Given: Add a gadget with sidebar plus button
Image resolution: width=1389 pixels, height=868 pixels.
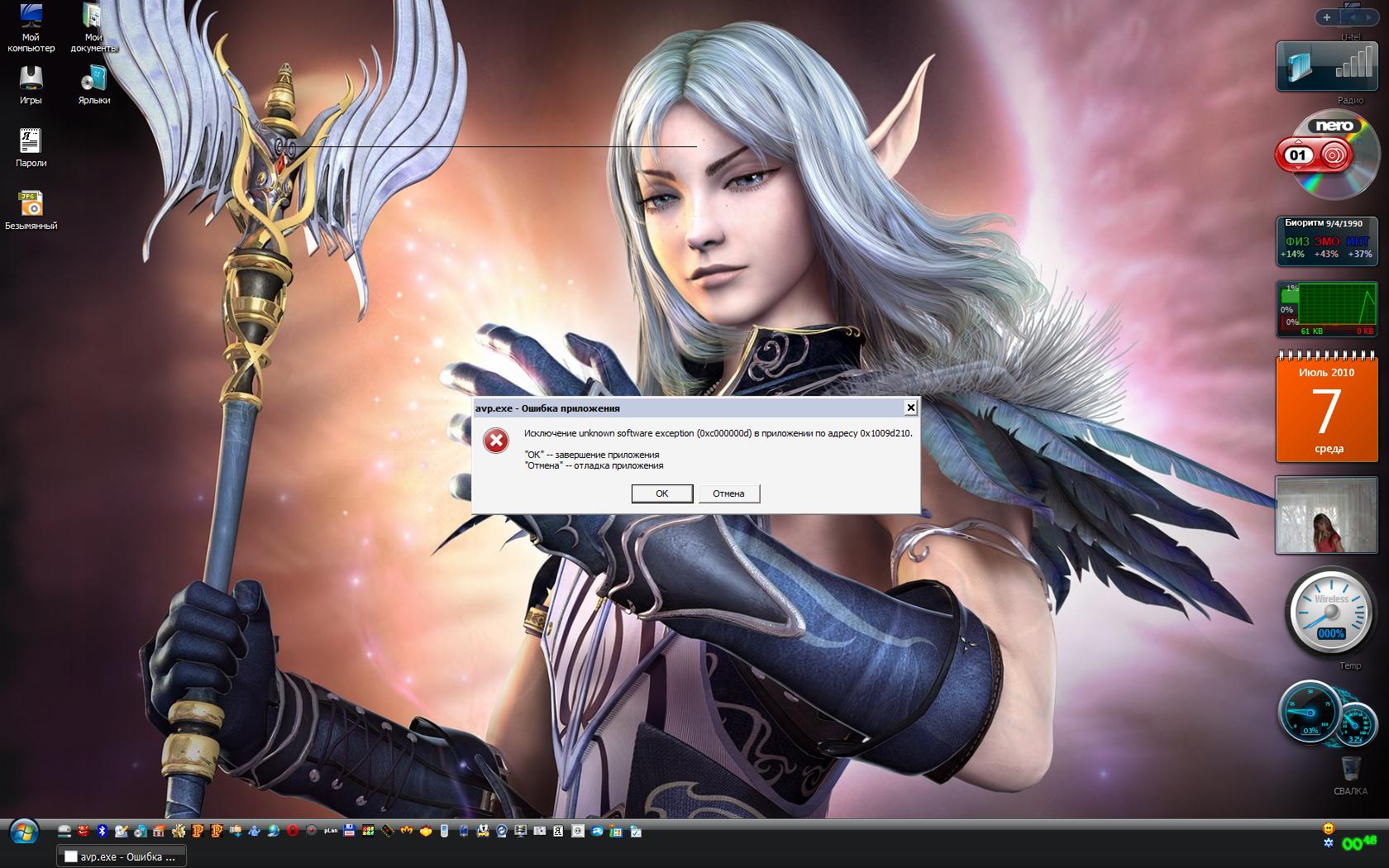Looking at the screenshot, I should (1327, 17).
